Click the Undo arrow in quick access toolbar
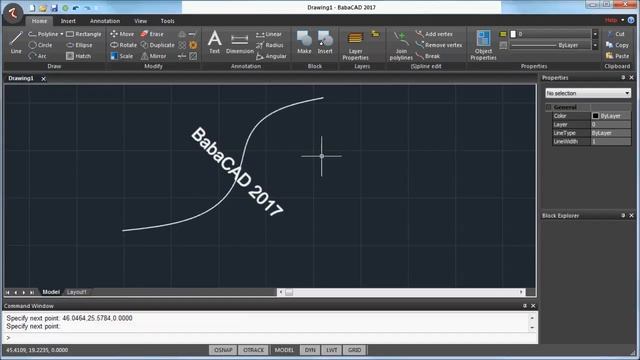640x360 pixels. pyautogui.click(x=76, y=8)
